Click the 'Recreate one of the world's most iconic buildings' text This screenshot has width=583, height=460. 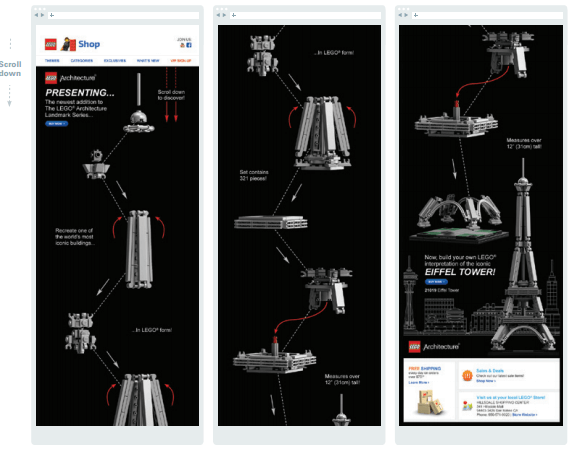click(74, 237)
